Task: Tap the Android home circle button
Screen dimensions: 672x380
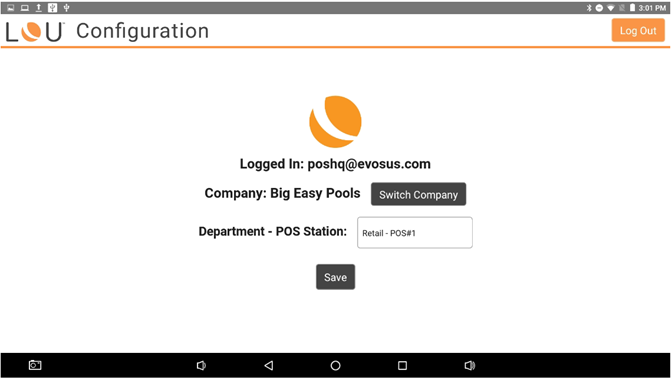Action: [336, 365]
